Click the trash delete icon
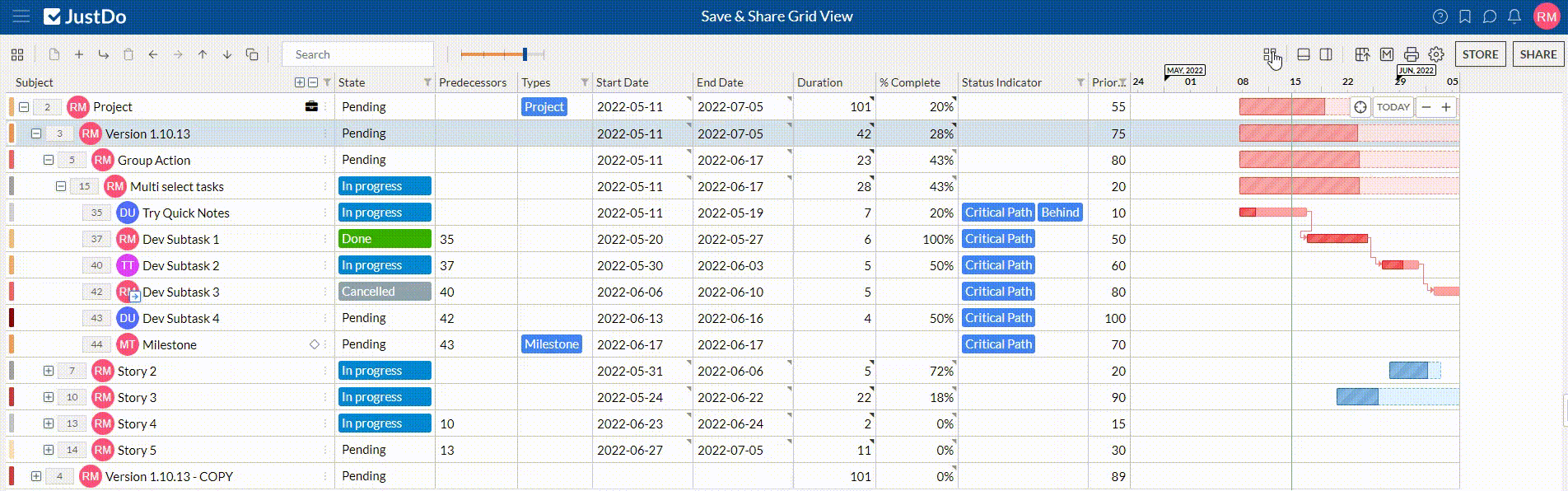Screen dimensions: 1568x491 128,54
